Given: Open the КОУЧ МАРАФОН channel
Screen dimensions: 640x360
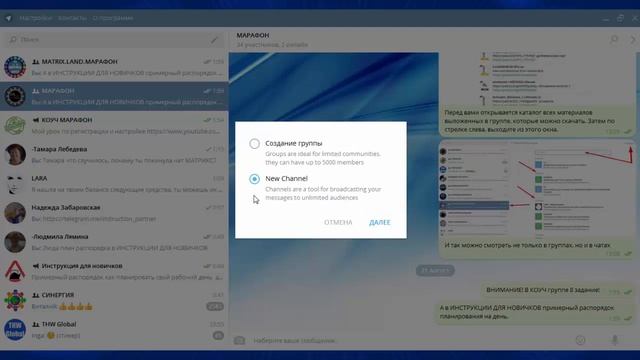Looking at the screenshot, I should [114, 125].
